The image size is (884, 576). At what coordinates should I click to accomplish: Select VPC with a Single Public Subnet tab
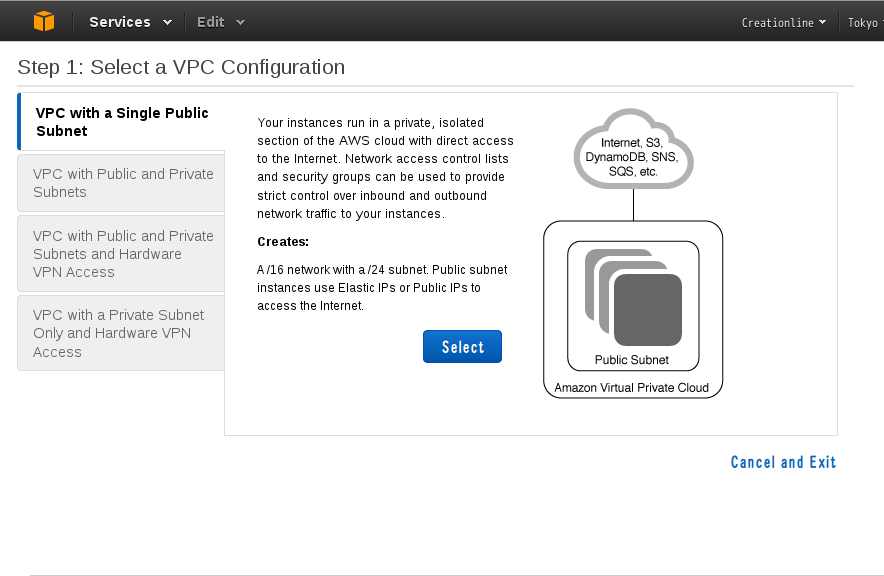pos(121,122)
